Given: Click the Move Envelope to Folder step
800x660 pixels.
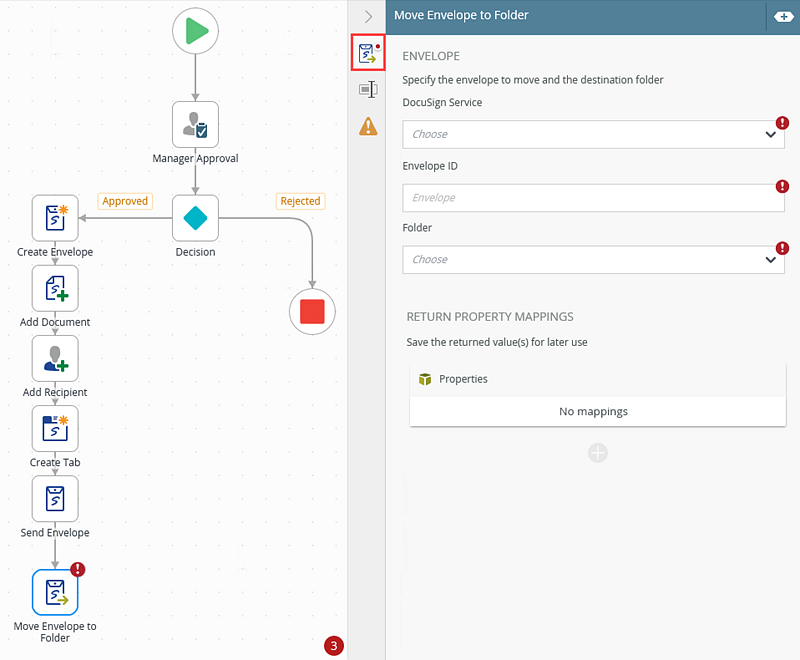Looking at the screenshot, I should click(55, 592).
